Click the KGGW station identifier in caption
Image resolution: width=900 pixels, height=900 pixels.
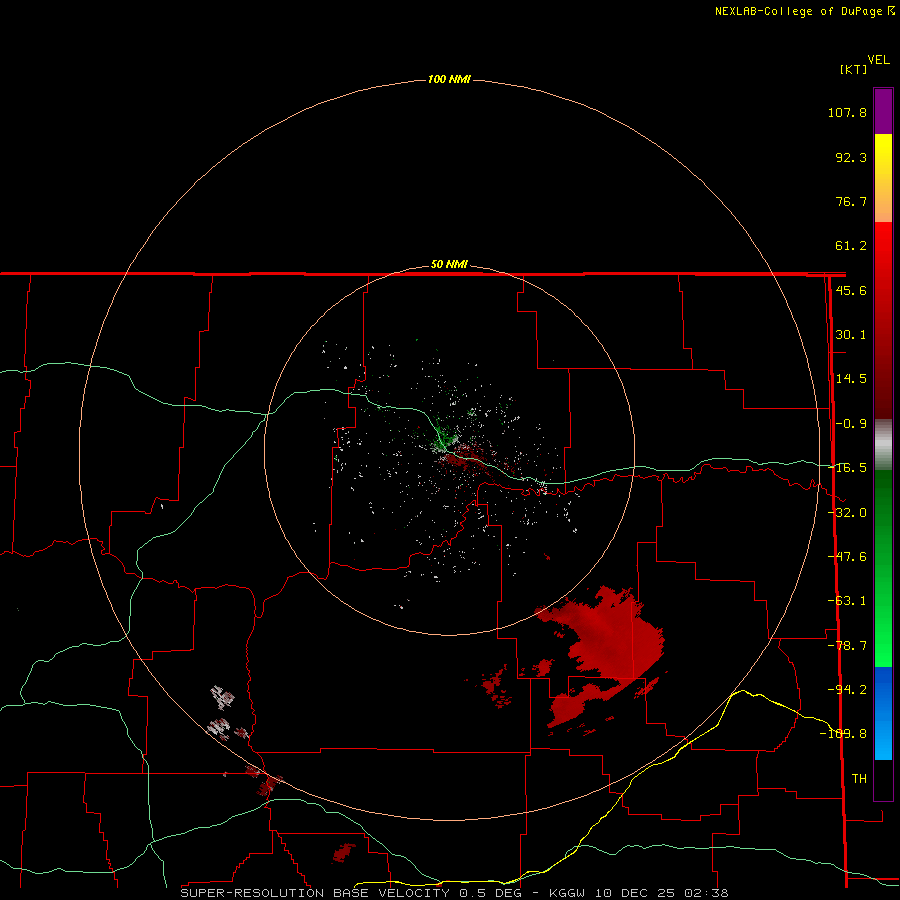(570, 893)
